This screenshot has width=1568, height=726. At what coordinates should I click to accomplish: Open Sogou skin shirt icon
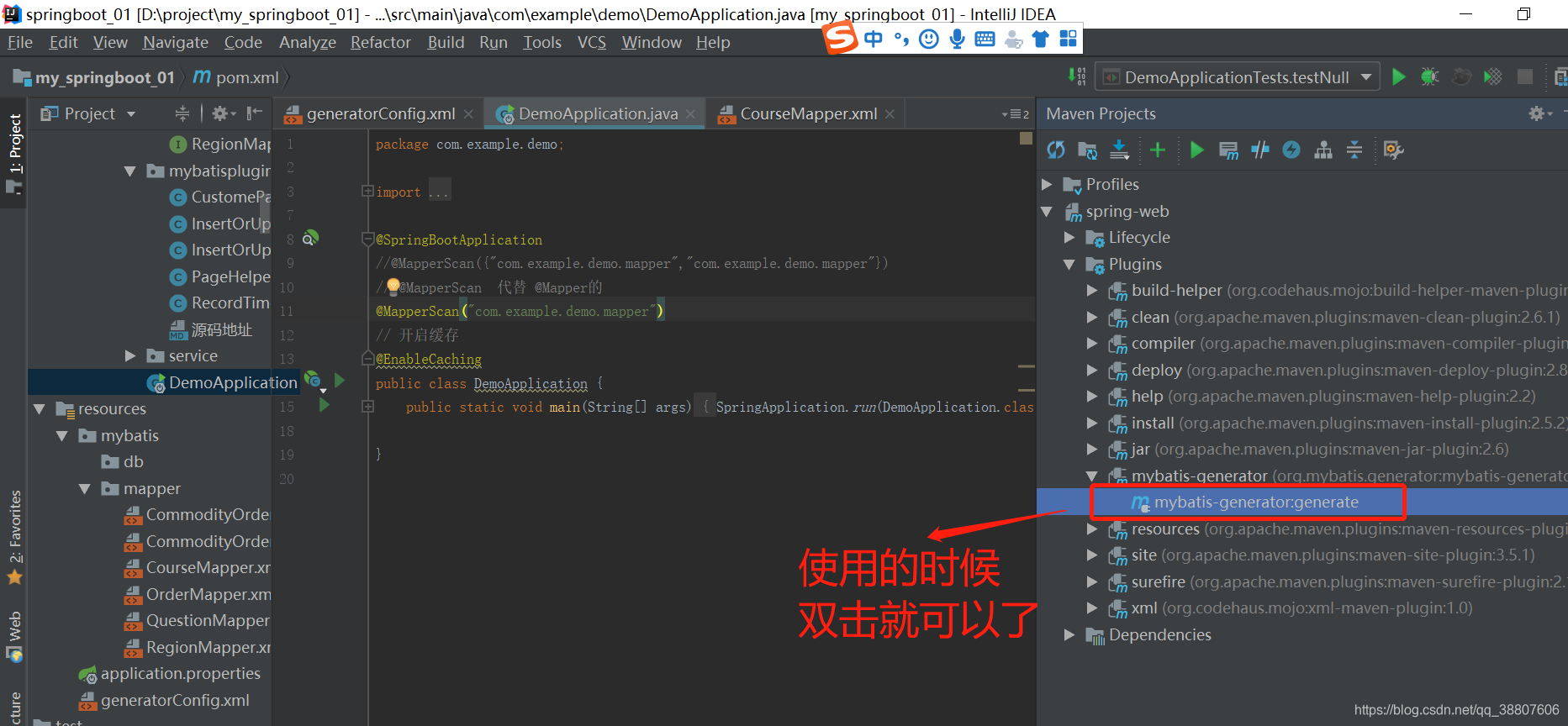(x=1041, y=39)
